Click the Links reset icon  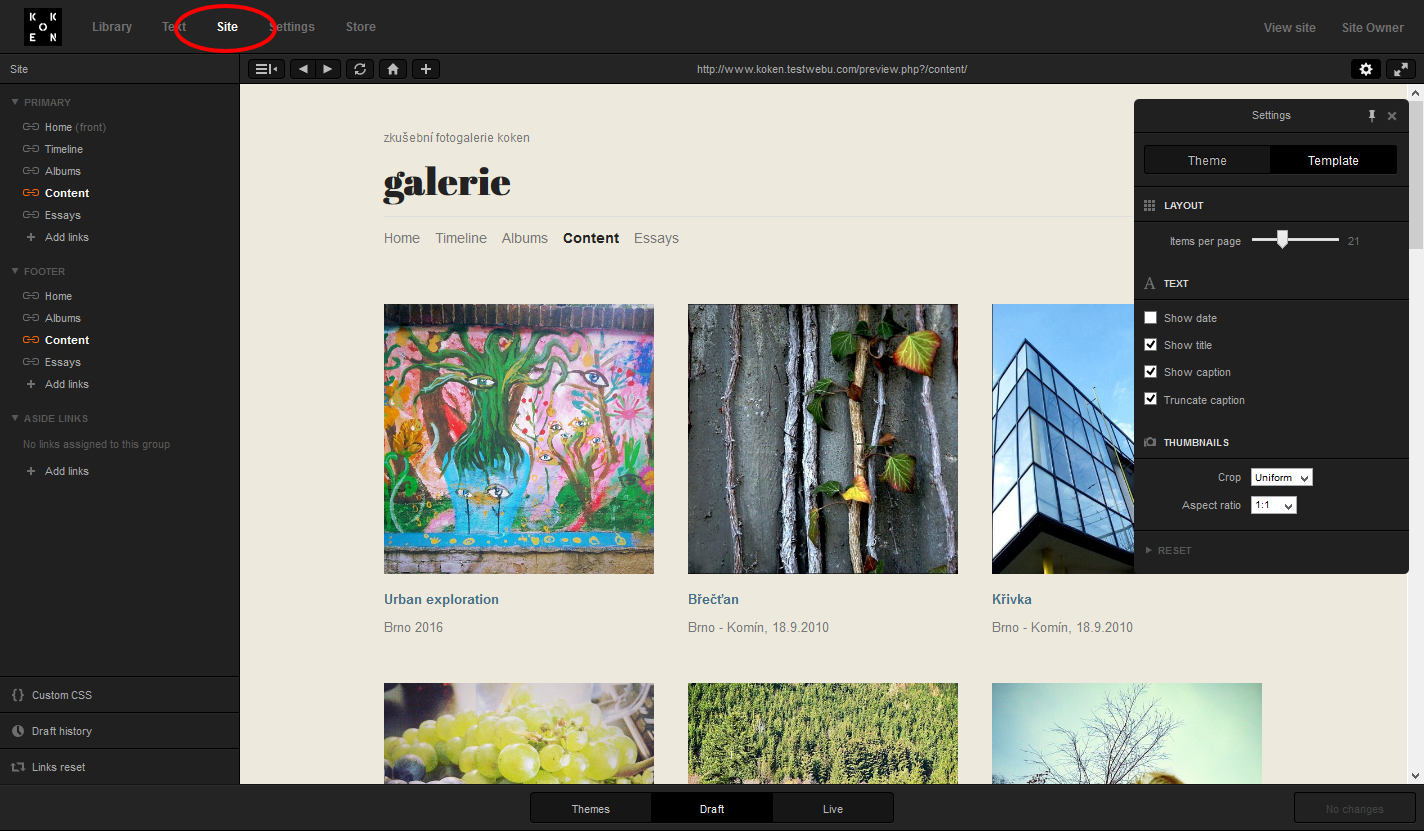18,767
